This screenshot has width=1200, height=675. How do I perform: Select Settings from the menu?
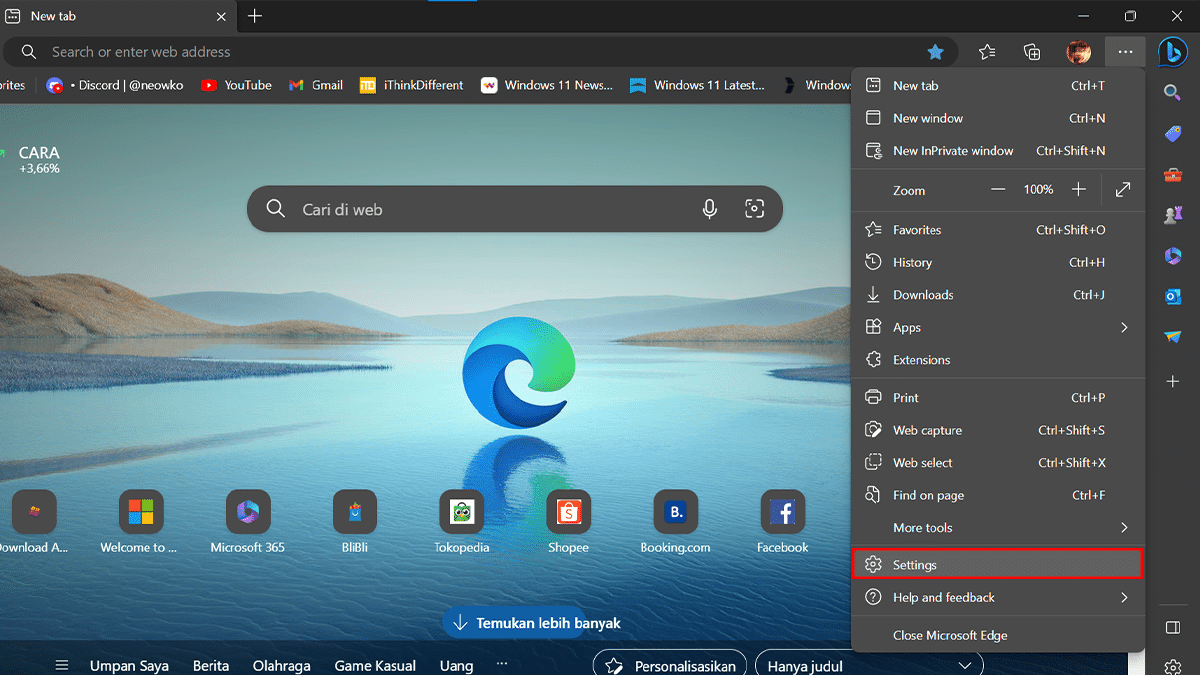pyautogui.click(x=996, y=565)
